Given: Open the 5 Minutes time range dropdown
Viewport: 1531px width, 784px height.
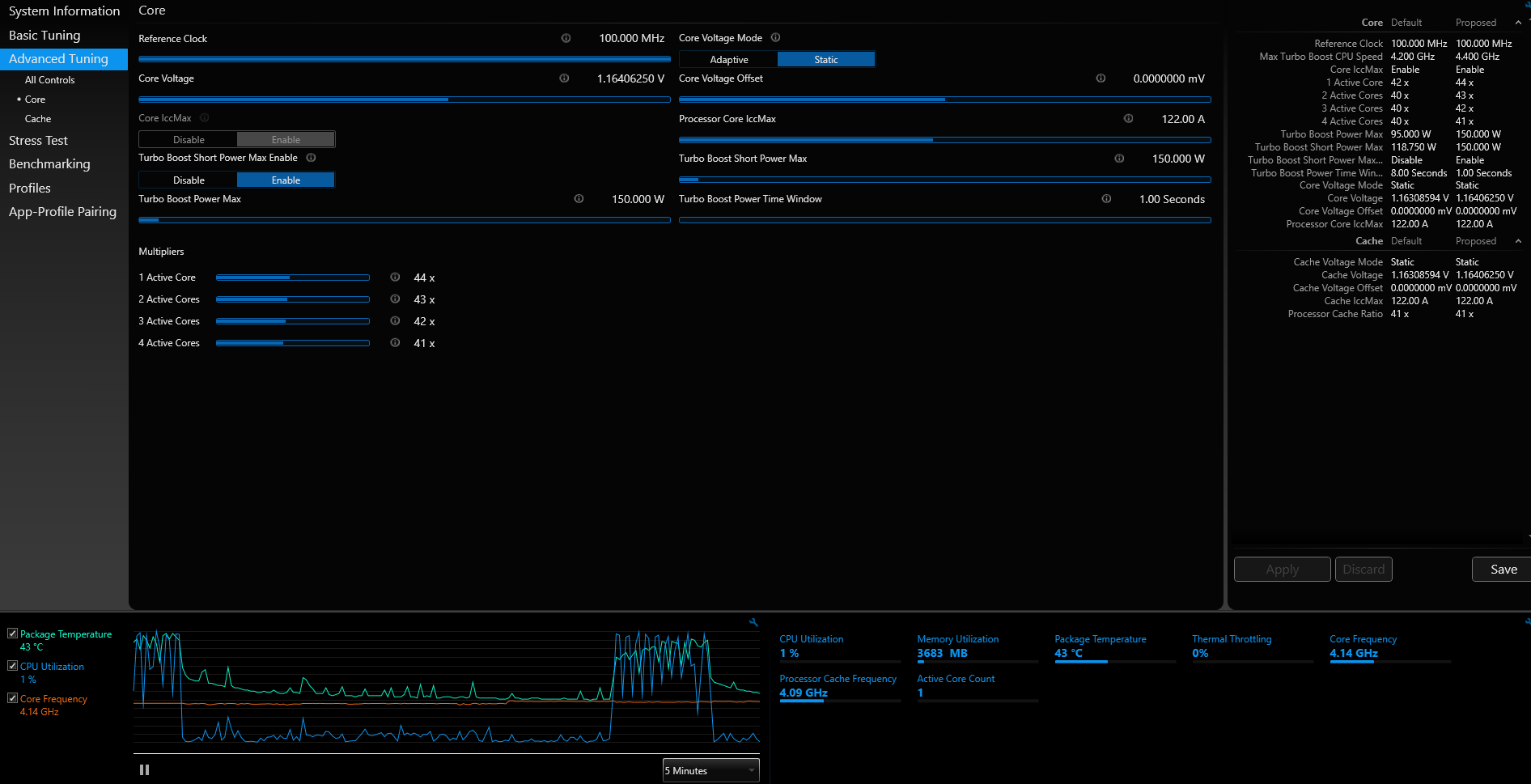Looking at the screenshot, I should (710, 770).
